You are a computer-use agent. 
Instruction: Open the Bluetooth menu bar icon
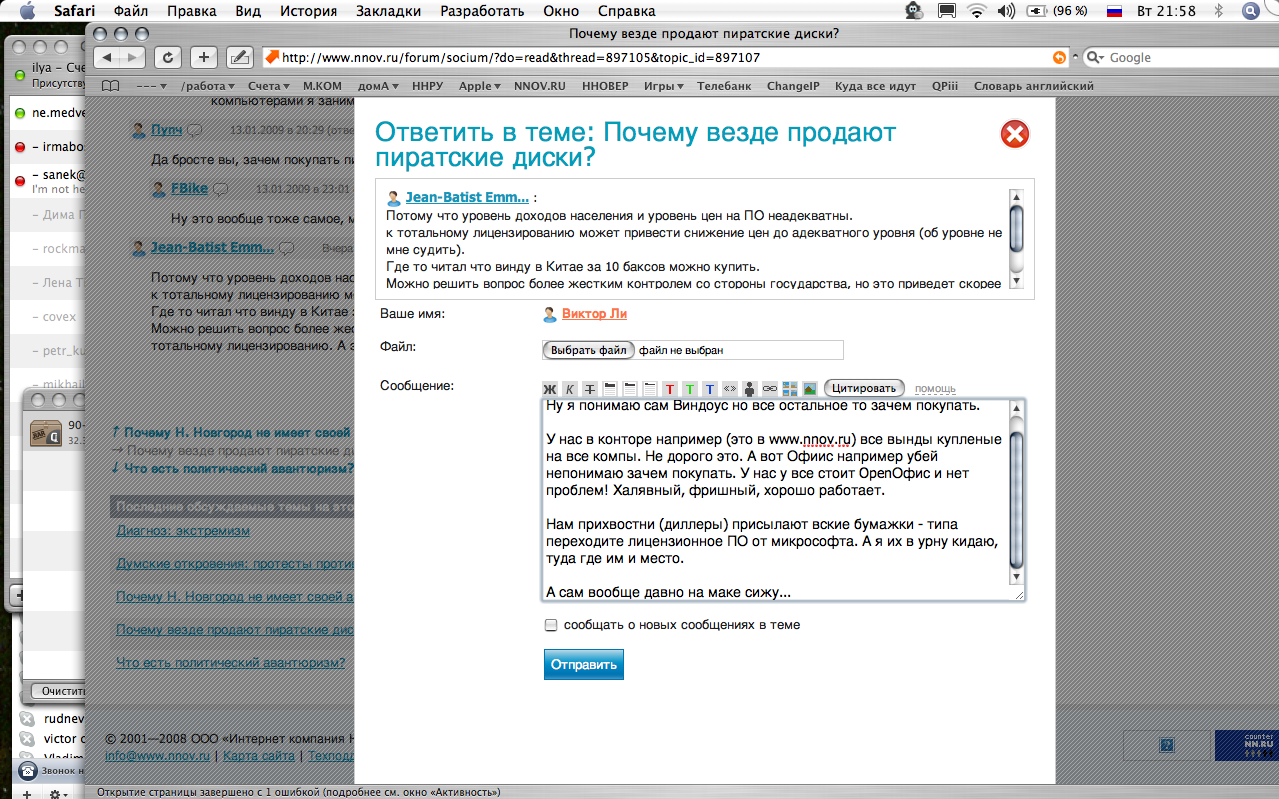[1218, 11]
